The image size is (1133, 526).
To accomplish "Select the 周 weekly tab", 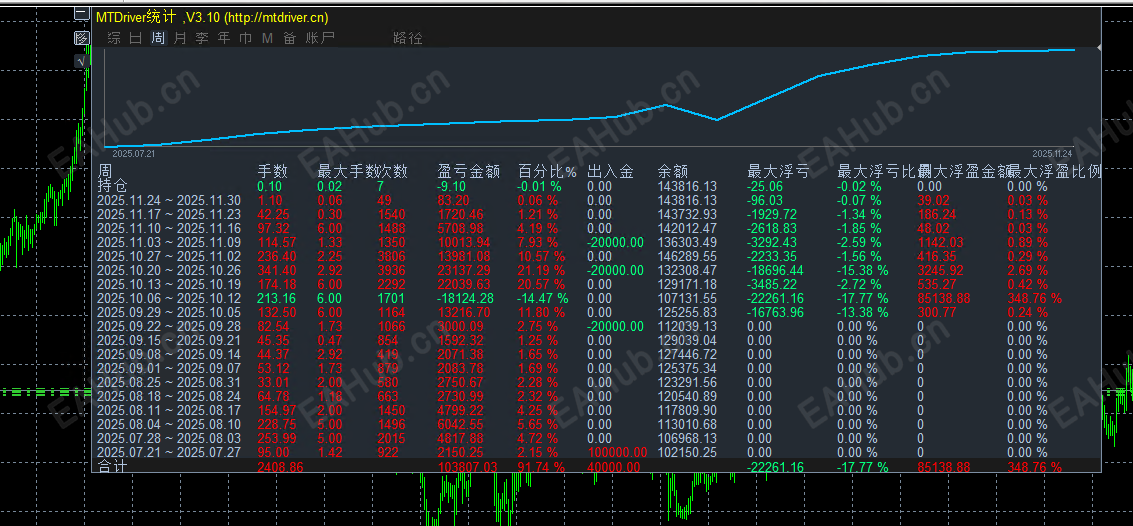I will tap(158, 38).
